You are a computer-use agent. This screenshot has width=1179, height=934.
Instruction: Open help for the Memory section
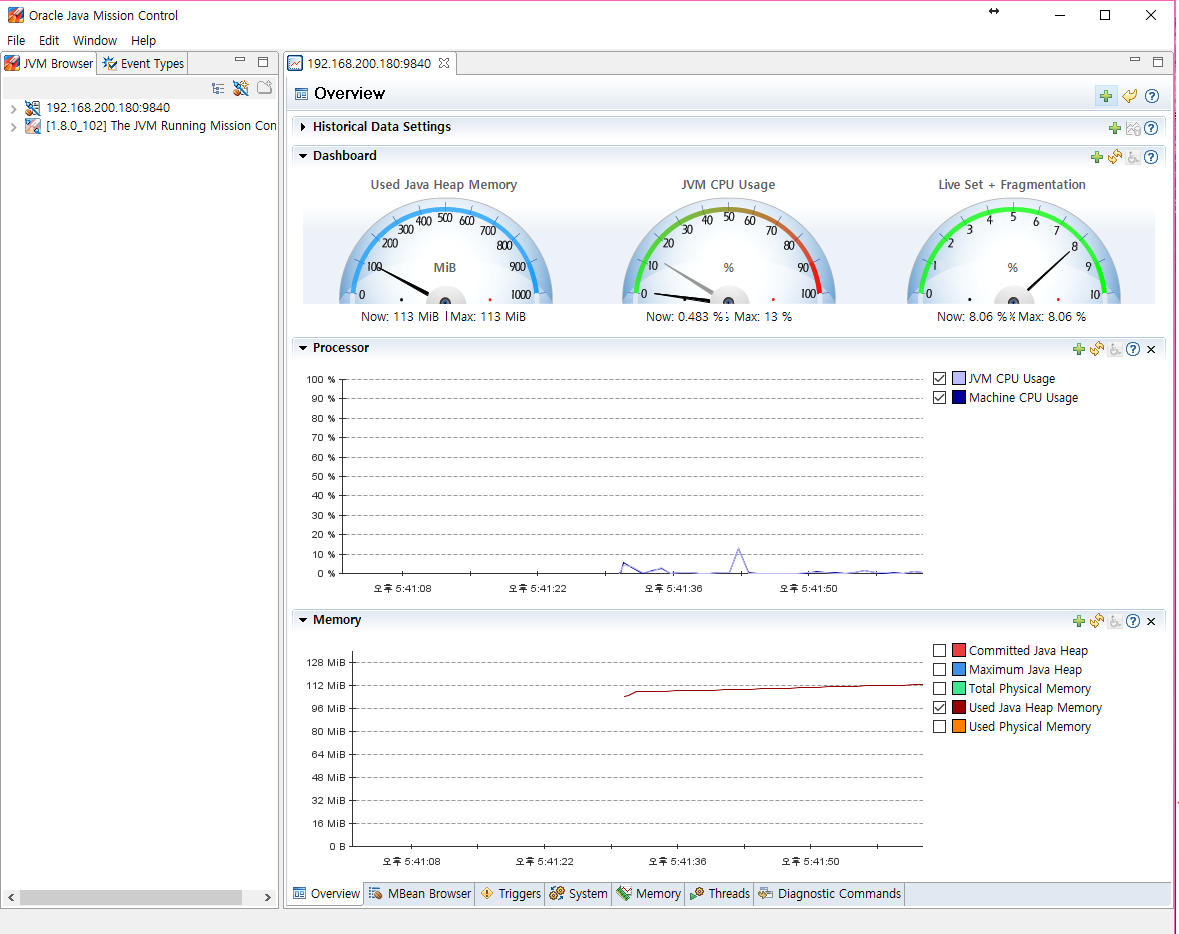1133,621
